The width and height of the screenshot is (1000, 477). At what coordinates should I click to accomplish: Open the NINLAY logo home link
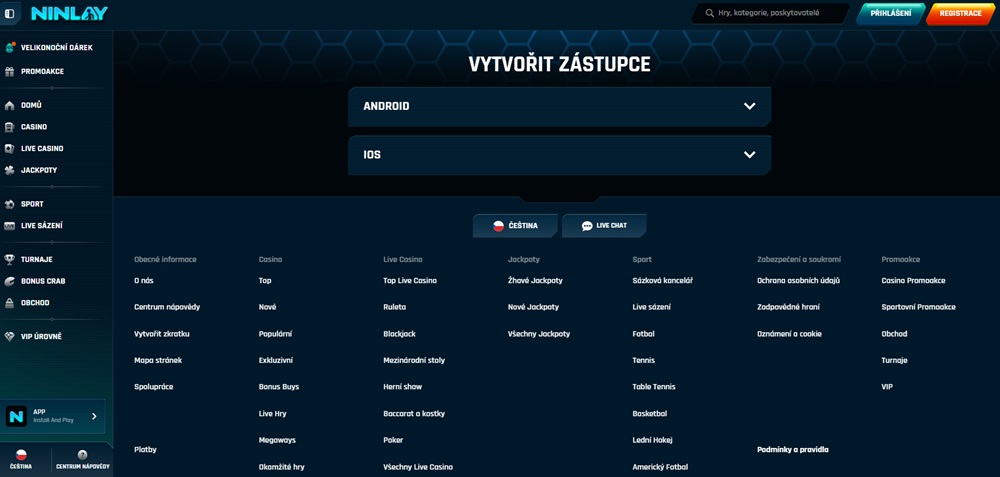pyautogui.click(x=70, y=13)
